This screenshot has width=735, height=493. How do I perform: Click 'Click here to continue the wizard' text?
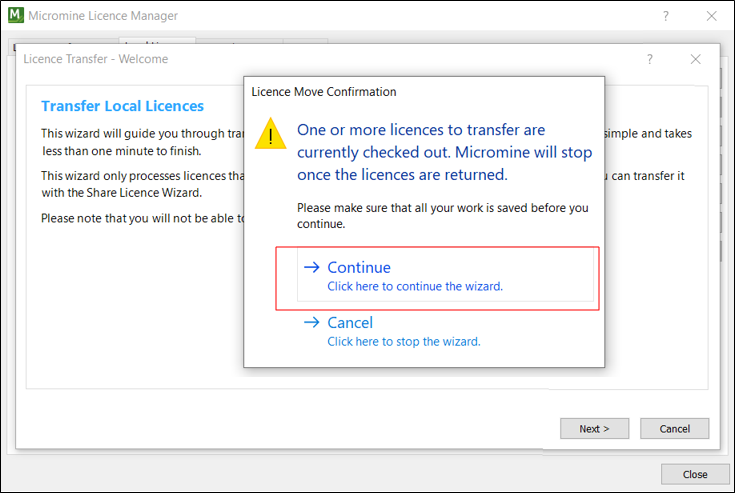[x=415, y=286]
